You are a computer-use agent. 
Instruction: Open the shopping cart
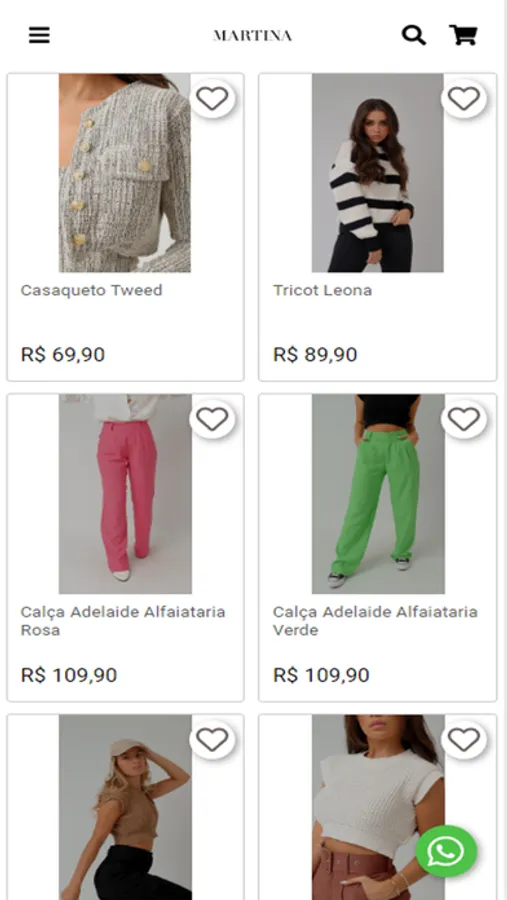click(x=463, y=35)
